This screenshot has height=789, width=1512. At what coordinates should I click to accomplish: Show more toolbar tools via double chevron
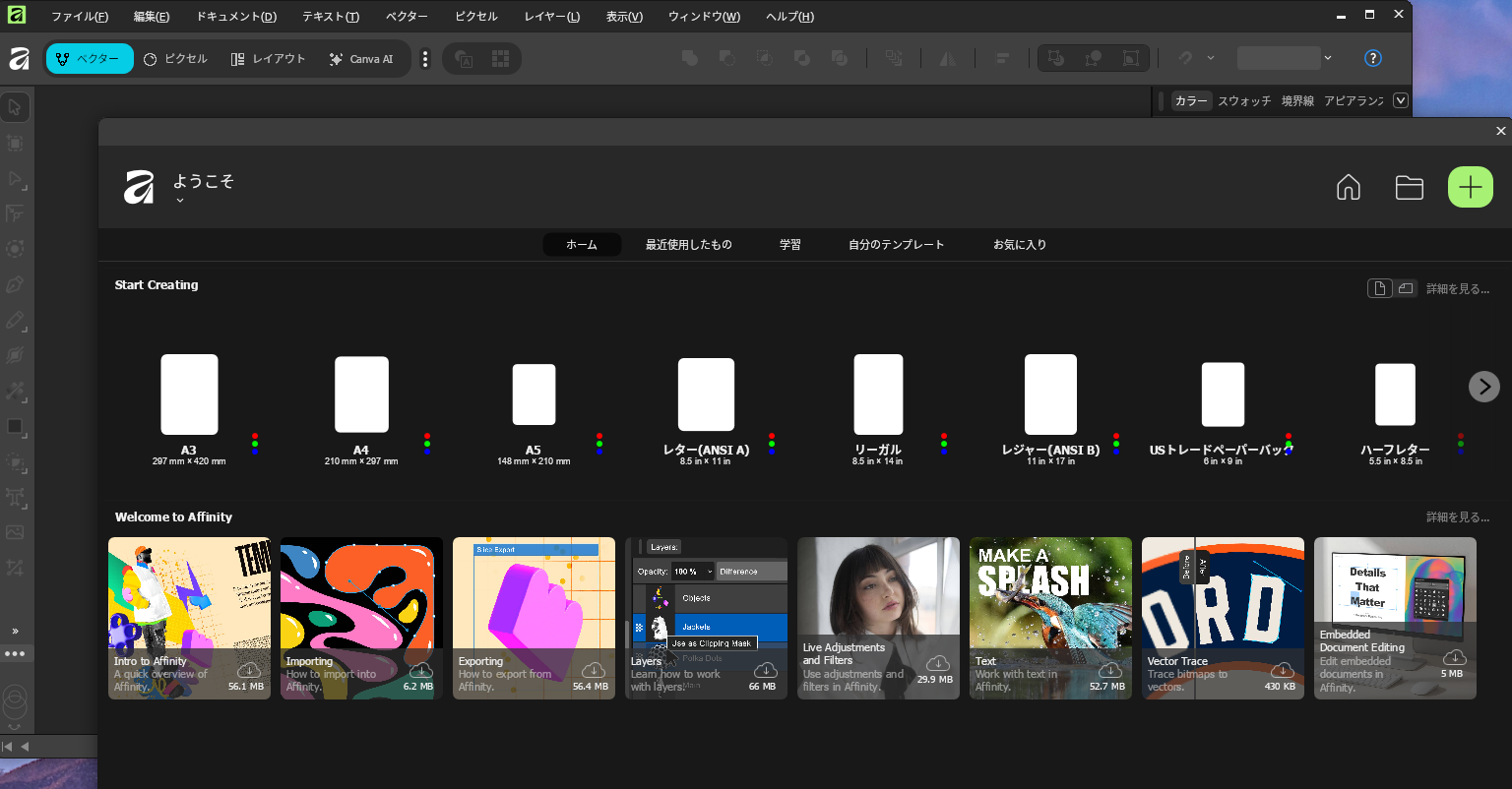tap(15, 631)
